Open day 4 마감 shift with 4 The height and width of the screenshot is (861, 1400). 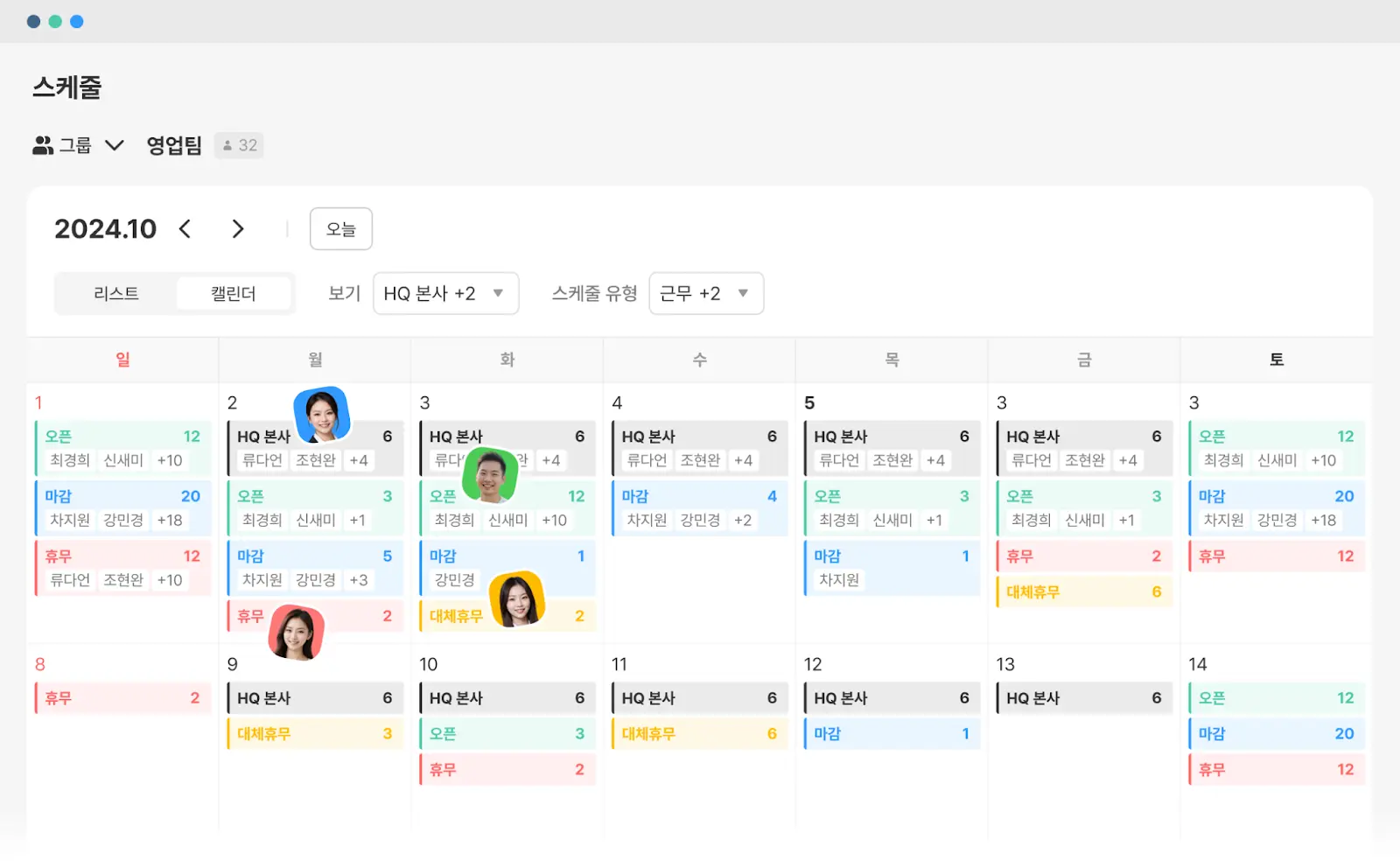(x=700, y=508)
